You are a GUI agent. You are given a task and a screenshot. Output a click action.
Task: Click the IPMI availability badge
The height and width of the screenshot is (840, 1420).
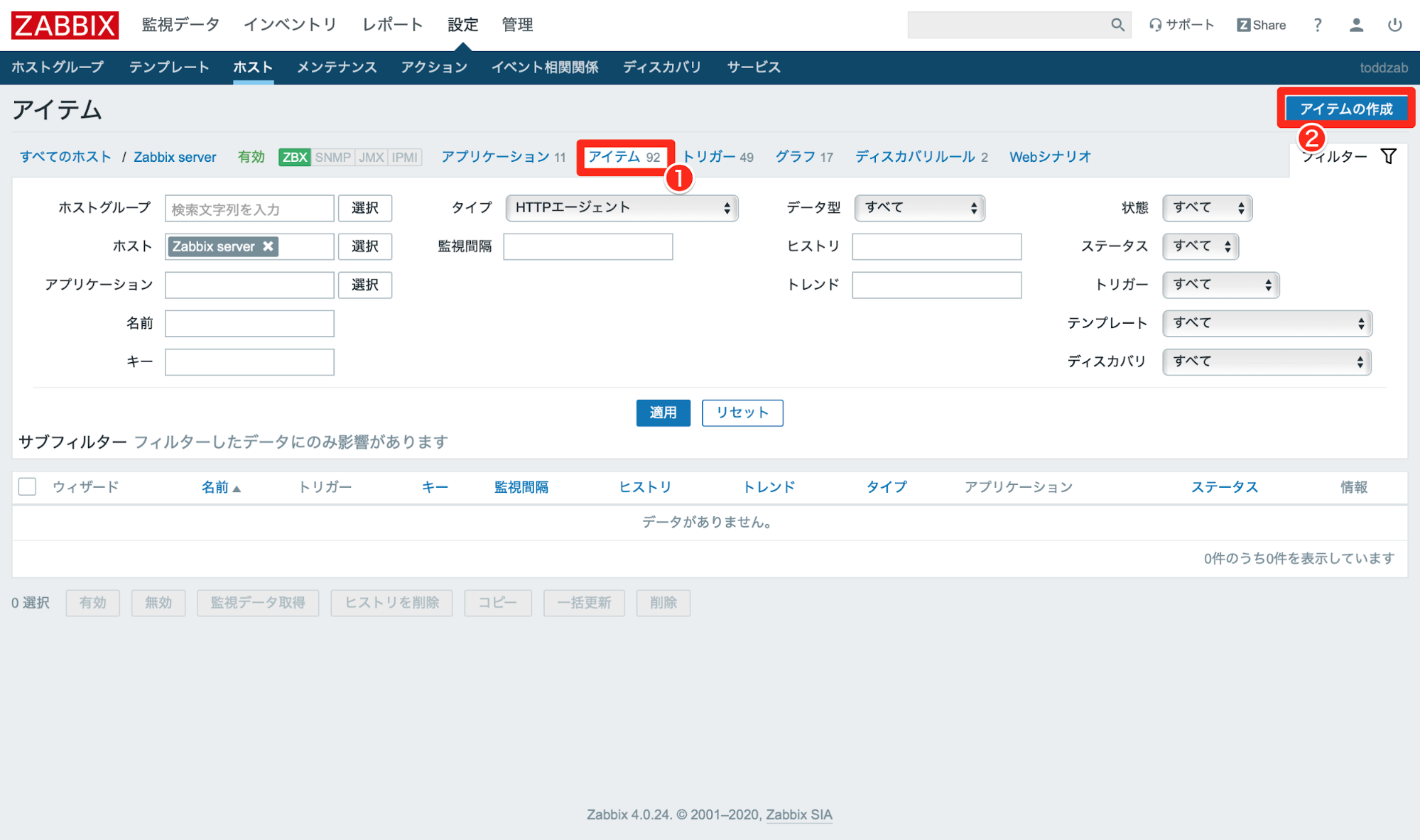[x=405, y=157]
